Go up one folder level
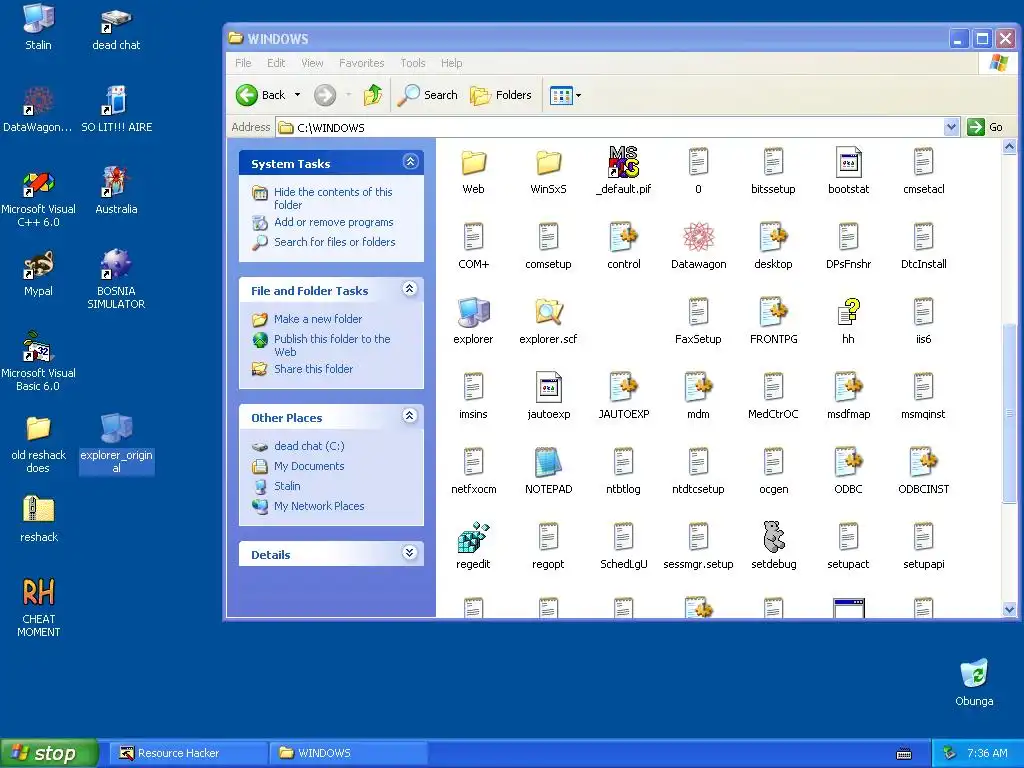 [x=373, y=95]
